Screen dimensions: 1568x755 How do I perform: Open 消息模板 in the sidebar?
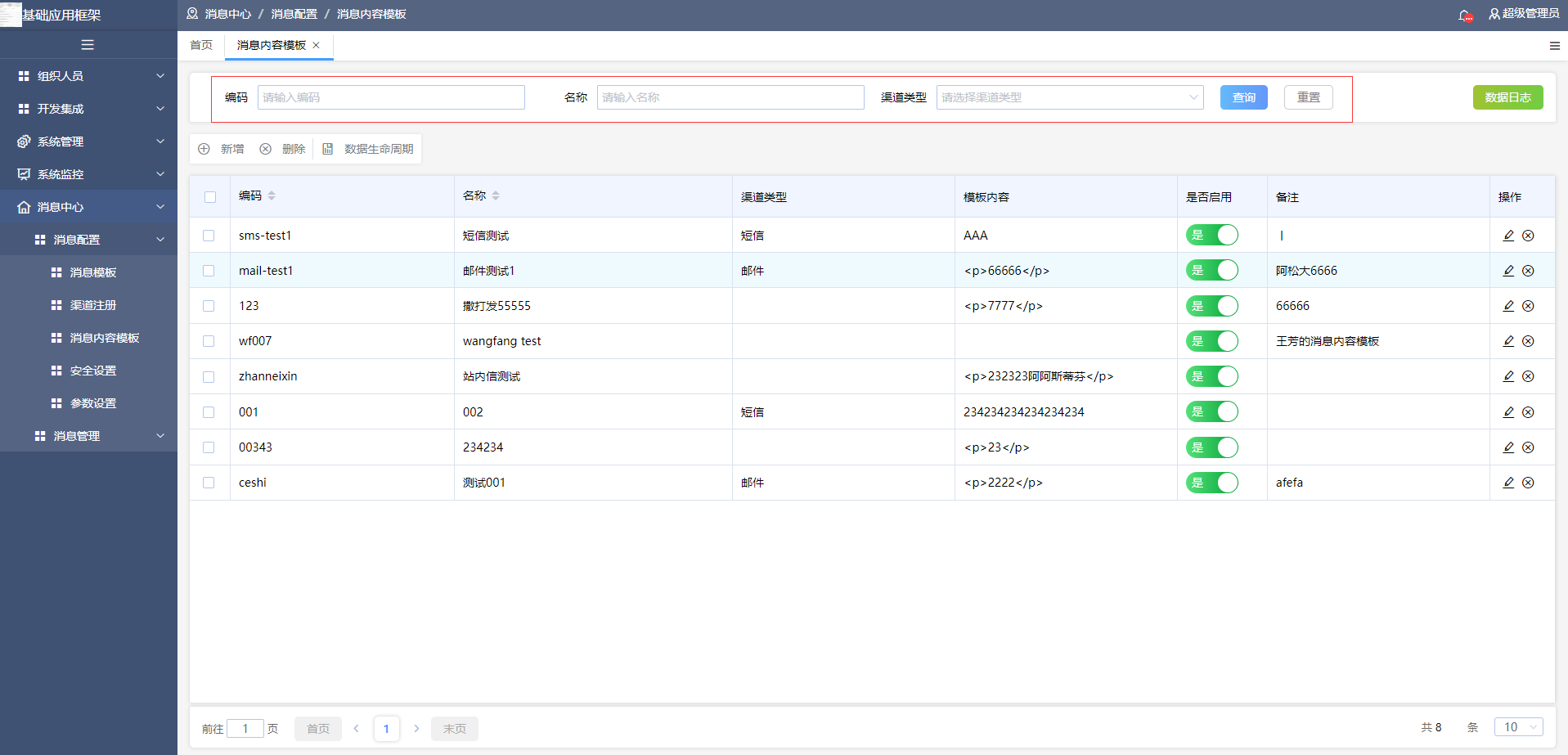pyautogui.click(x=88, y=272)
